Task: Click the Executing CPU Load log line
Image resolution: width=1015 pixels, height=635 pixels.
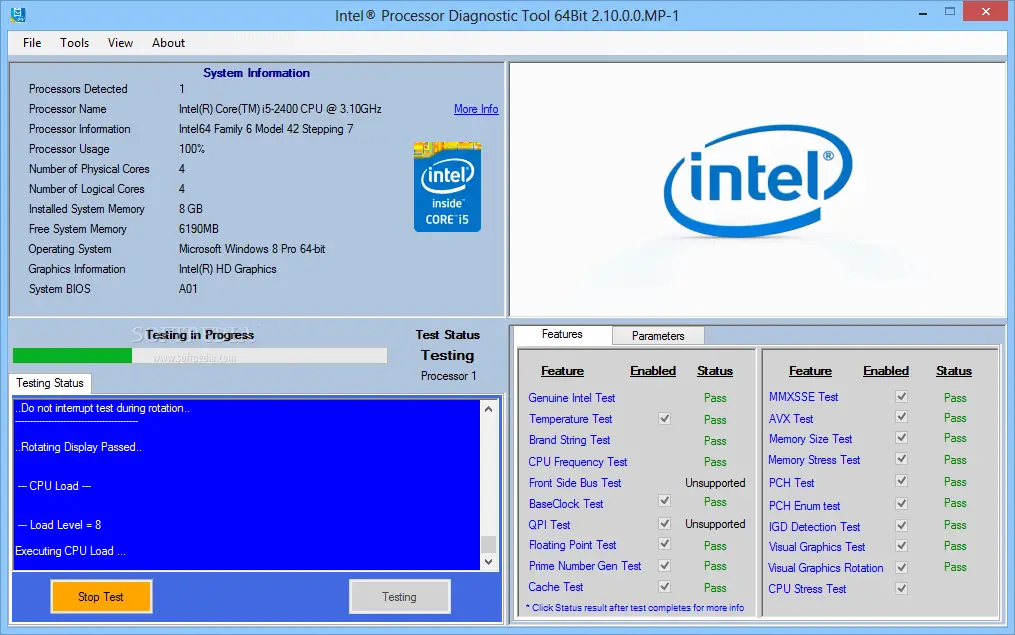Action: click(x=71, y=551)
